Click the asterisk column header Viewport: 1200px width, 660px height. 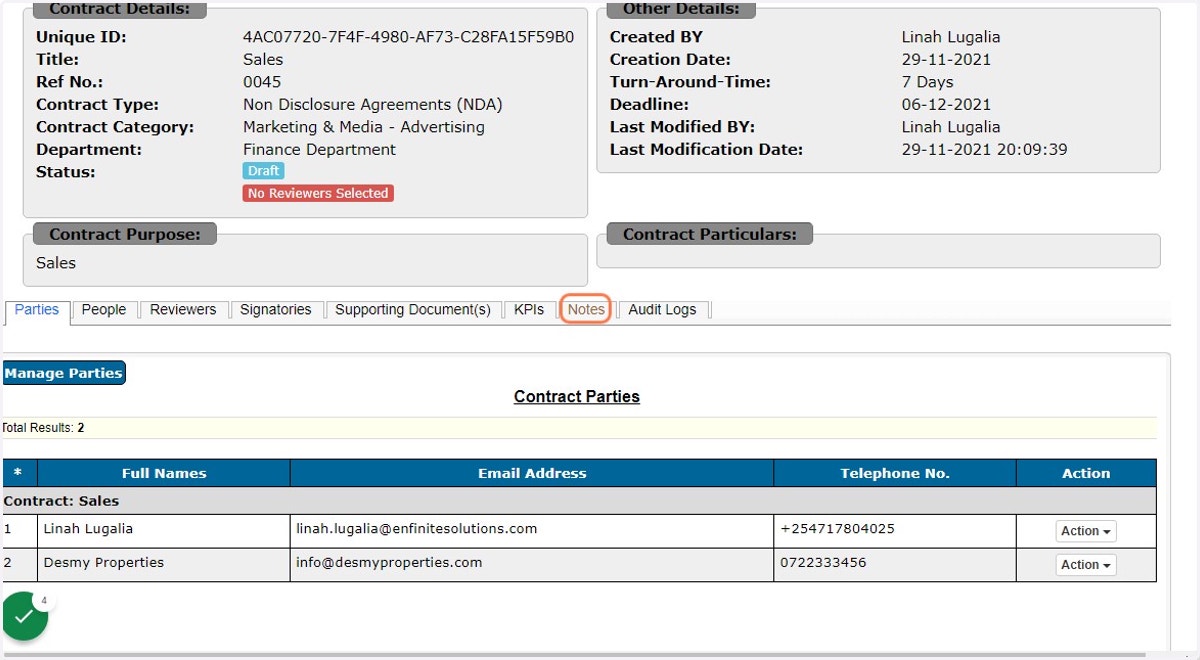tap(18, 473)
